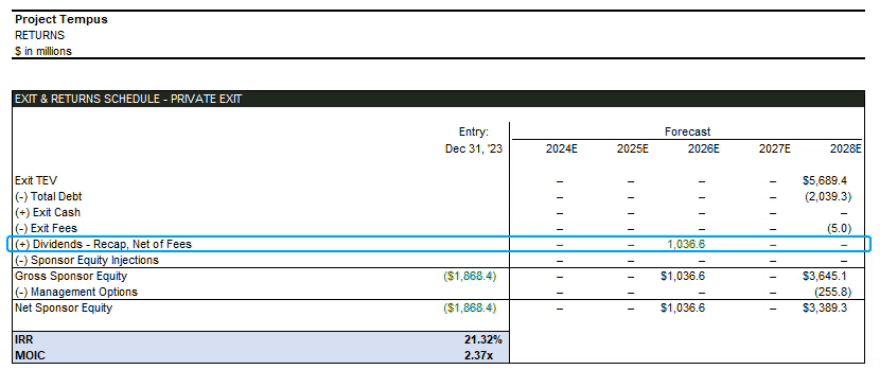Select the Gross Sponsor Equity row label
880x368 pixels.
click(71, 276)
